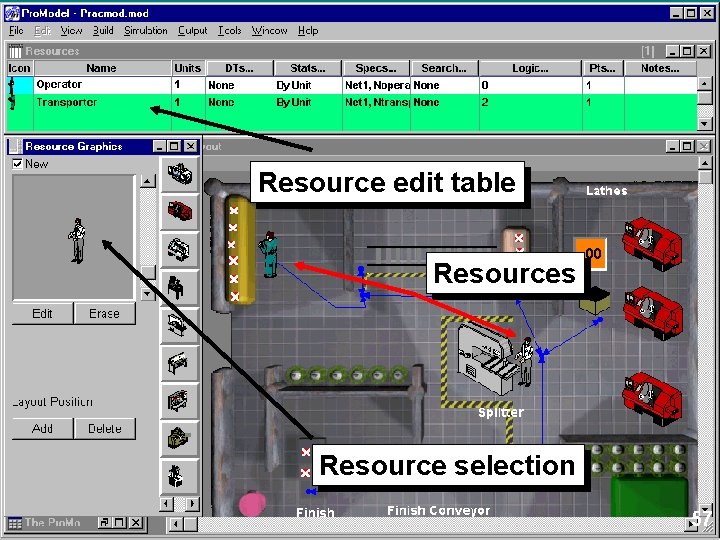Click layout window scroll up arrow
The height and width of the screenshot is (540, 720).
click(x=705, y=163)
